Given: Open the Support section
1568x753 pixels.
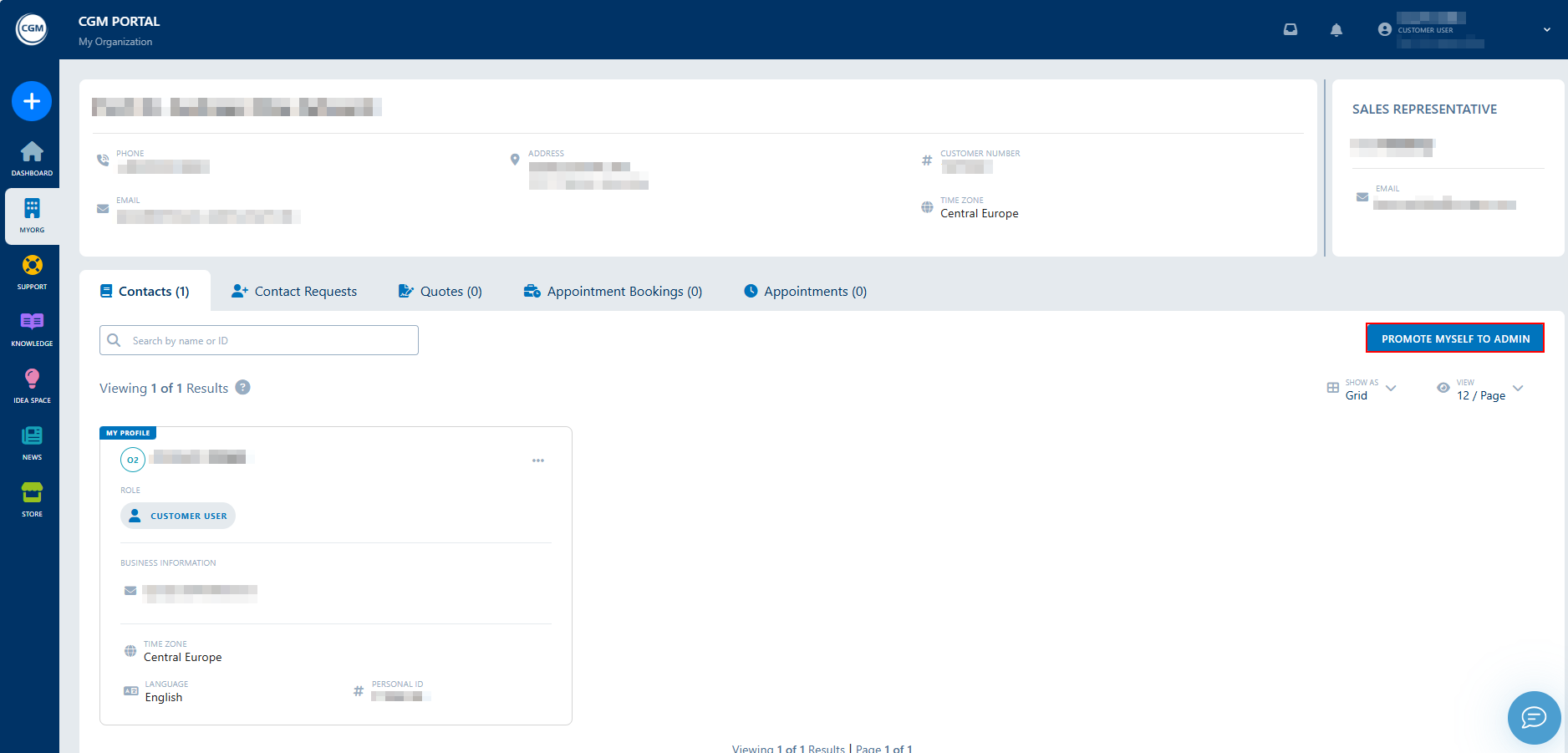Looking at the screenshot, I should click(x=31, y=272).
